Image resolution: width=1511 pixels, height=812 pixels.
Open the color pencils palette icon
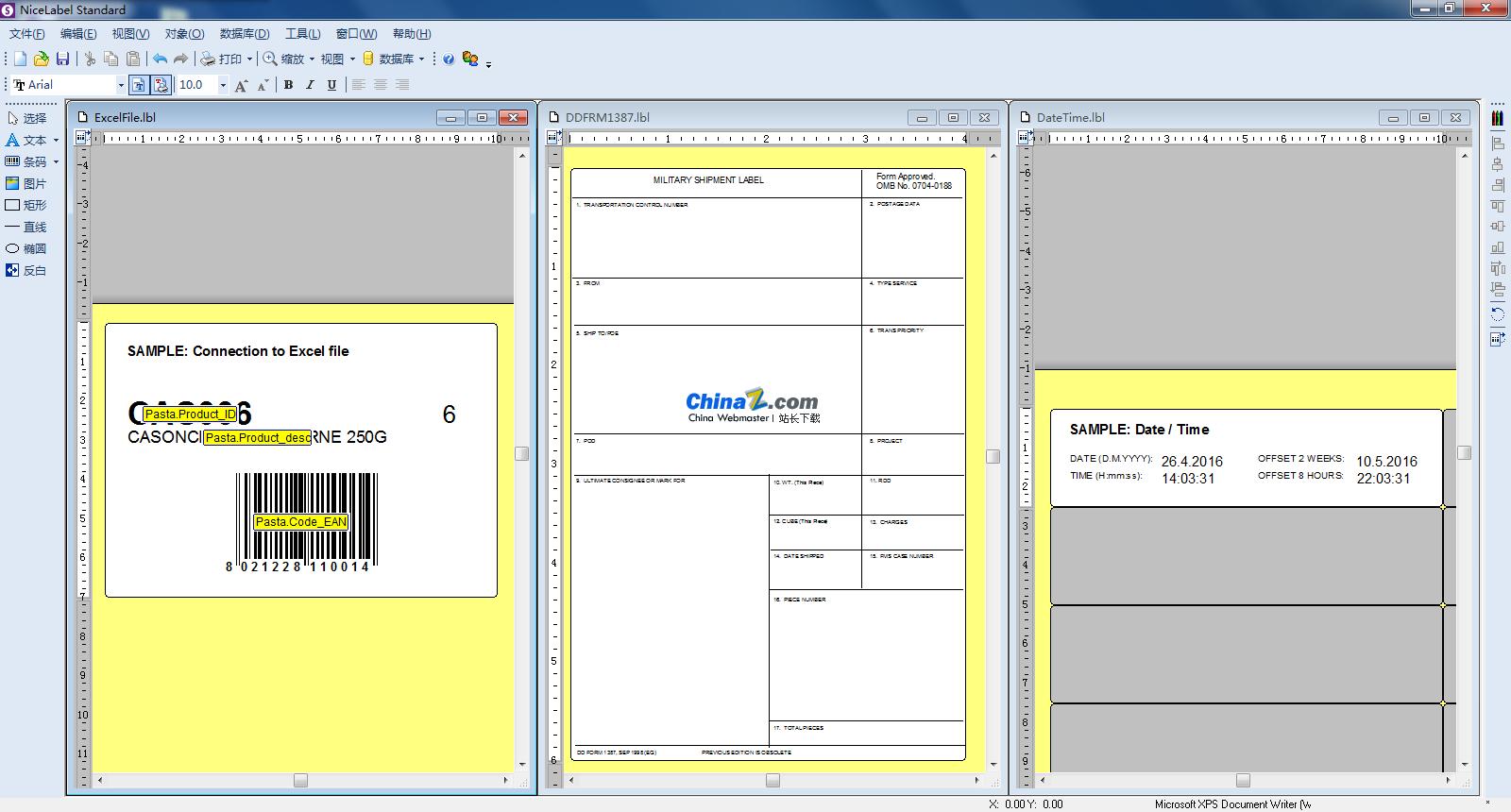point(1497,118)
